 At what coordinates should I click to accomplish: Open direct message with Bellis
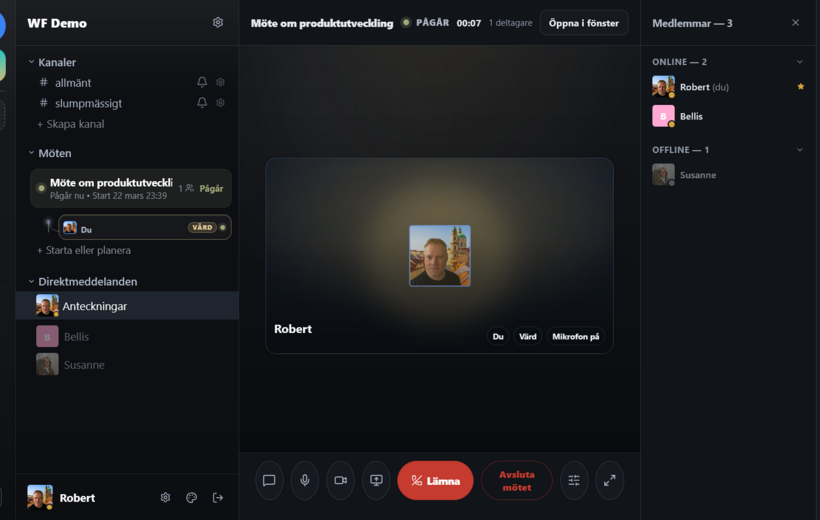click(x=76, y=337)
